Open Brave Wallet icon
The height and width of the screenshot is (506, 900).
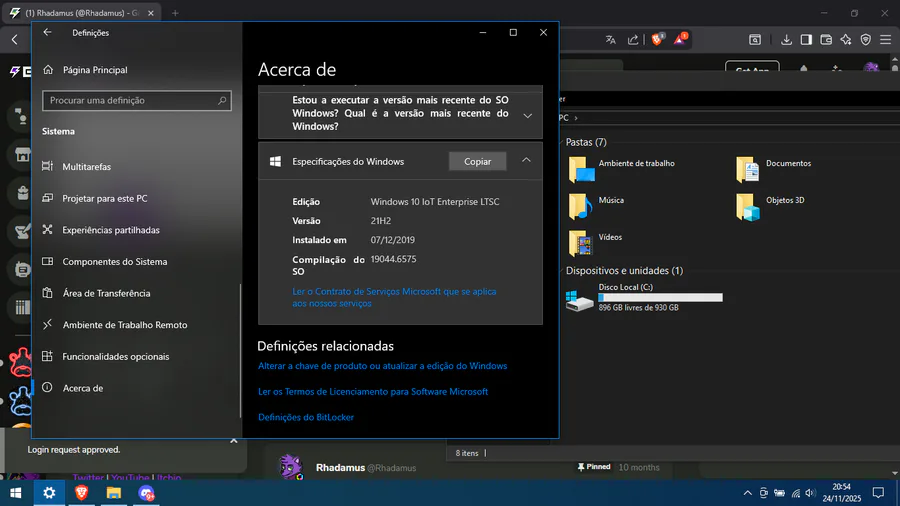tap(826, 40)
